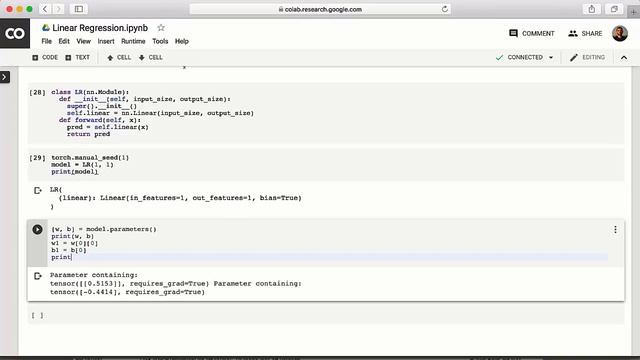Open the View menu
640x360 pixels.
pyautogui.click(x=83, y=41)
